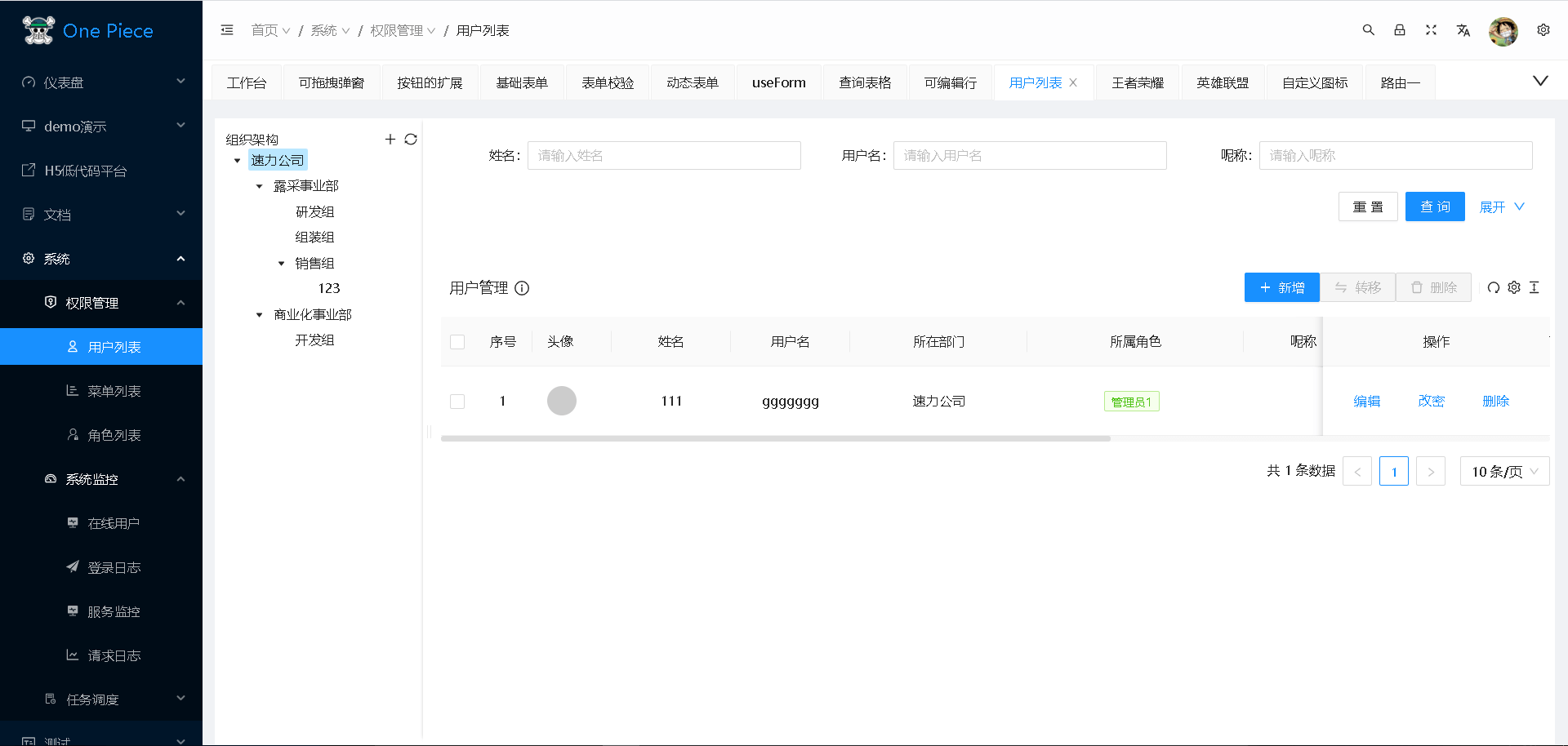Open H5低代码平台 link
The width and height of the screenshot is (1568, 746).
point(101,171)
